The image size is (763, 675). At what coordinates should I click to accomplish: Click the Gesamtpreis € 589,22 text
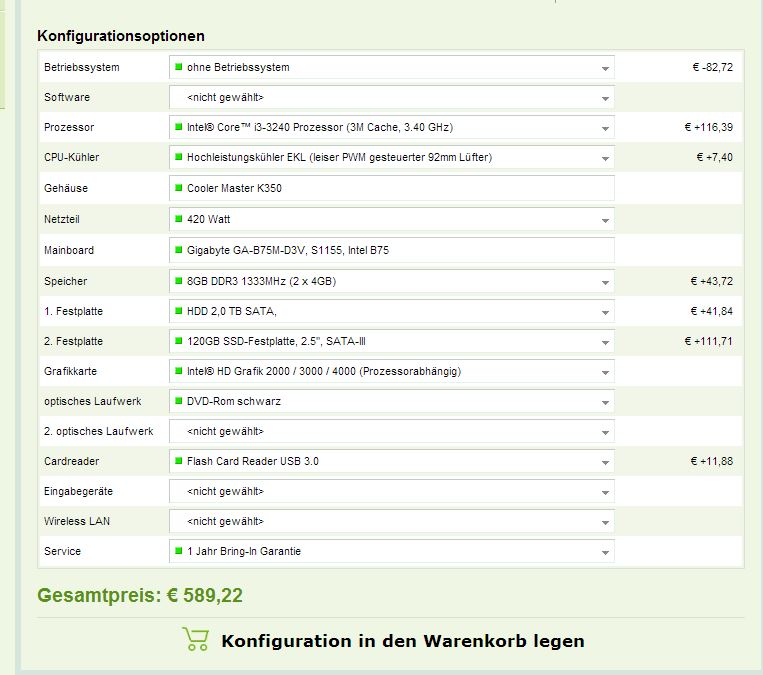(140, 596)
